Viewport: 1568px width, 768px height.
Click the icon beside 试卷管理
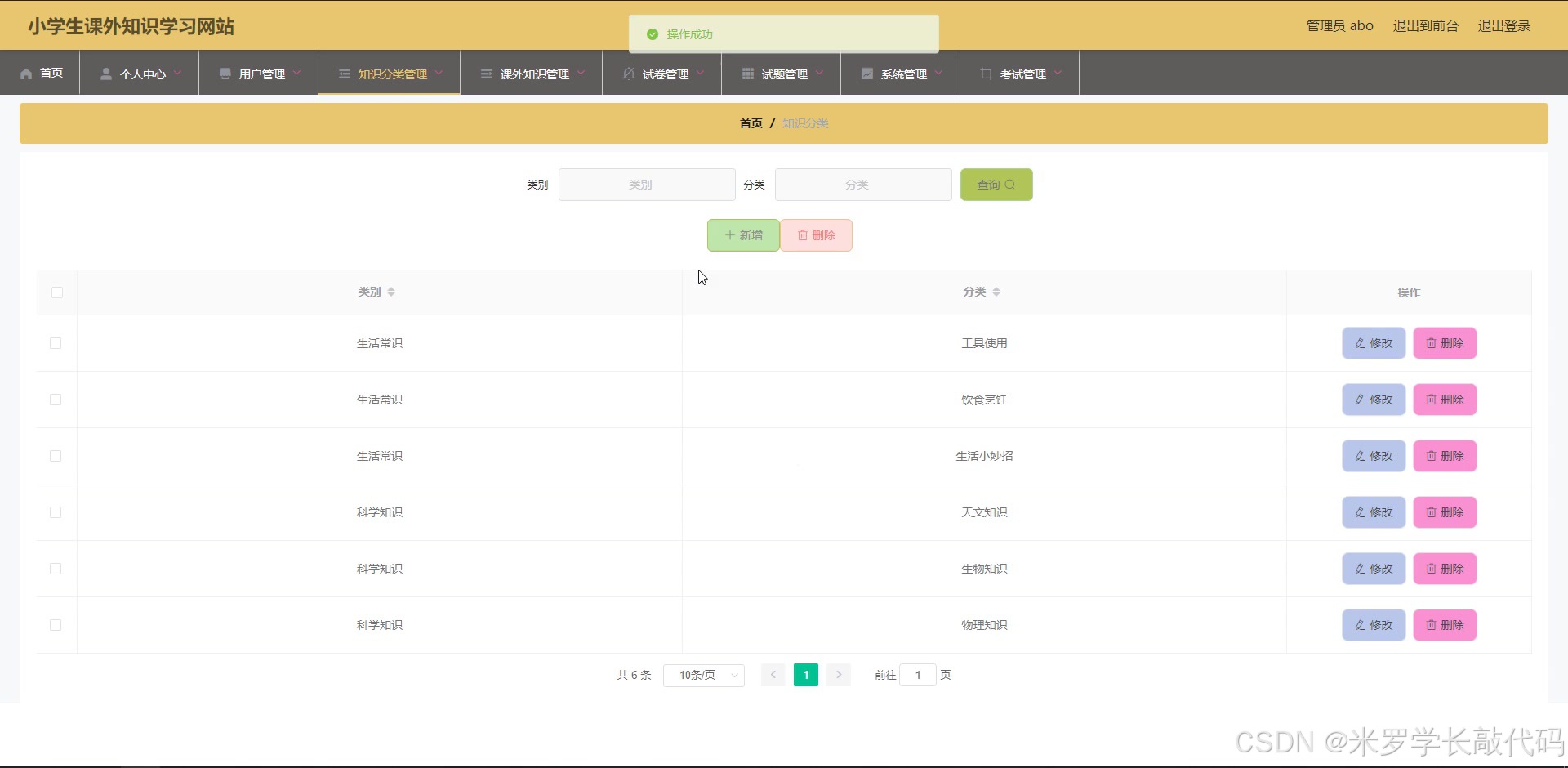629,74
